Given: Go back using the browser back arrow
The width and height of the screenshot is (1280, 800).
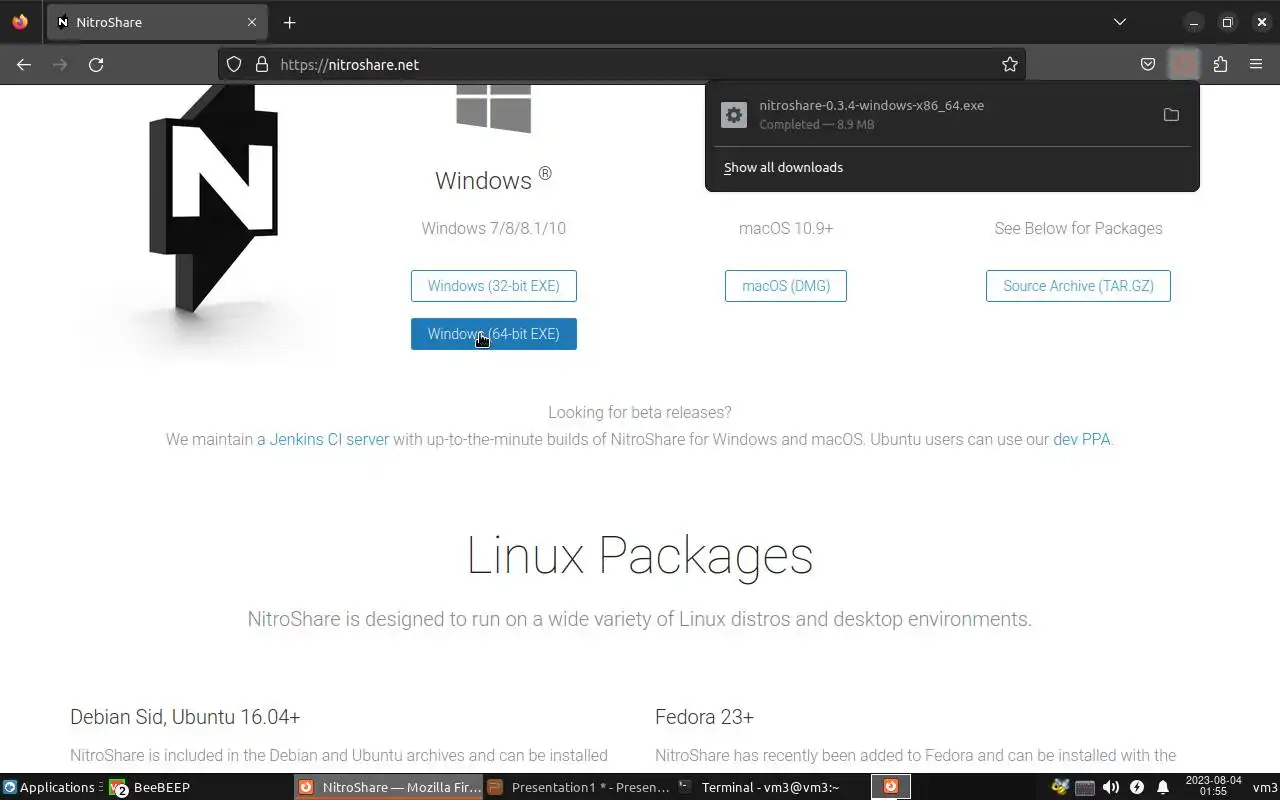Looking at the screenshot, I should pyautogui.click(x=24, y=64).
